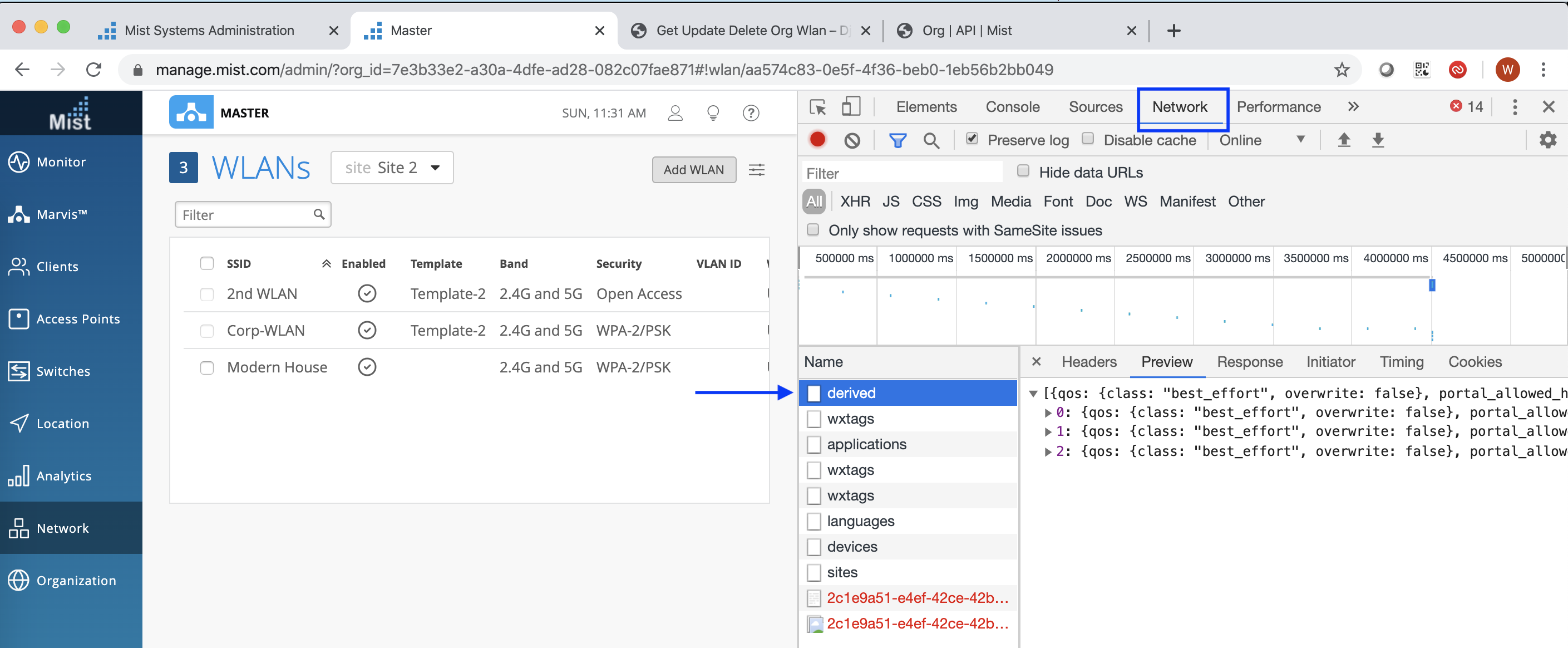Clear the network log with the clear icon
1568x648 pixels.
point(852,141)
